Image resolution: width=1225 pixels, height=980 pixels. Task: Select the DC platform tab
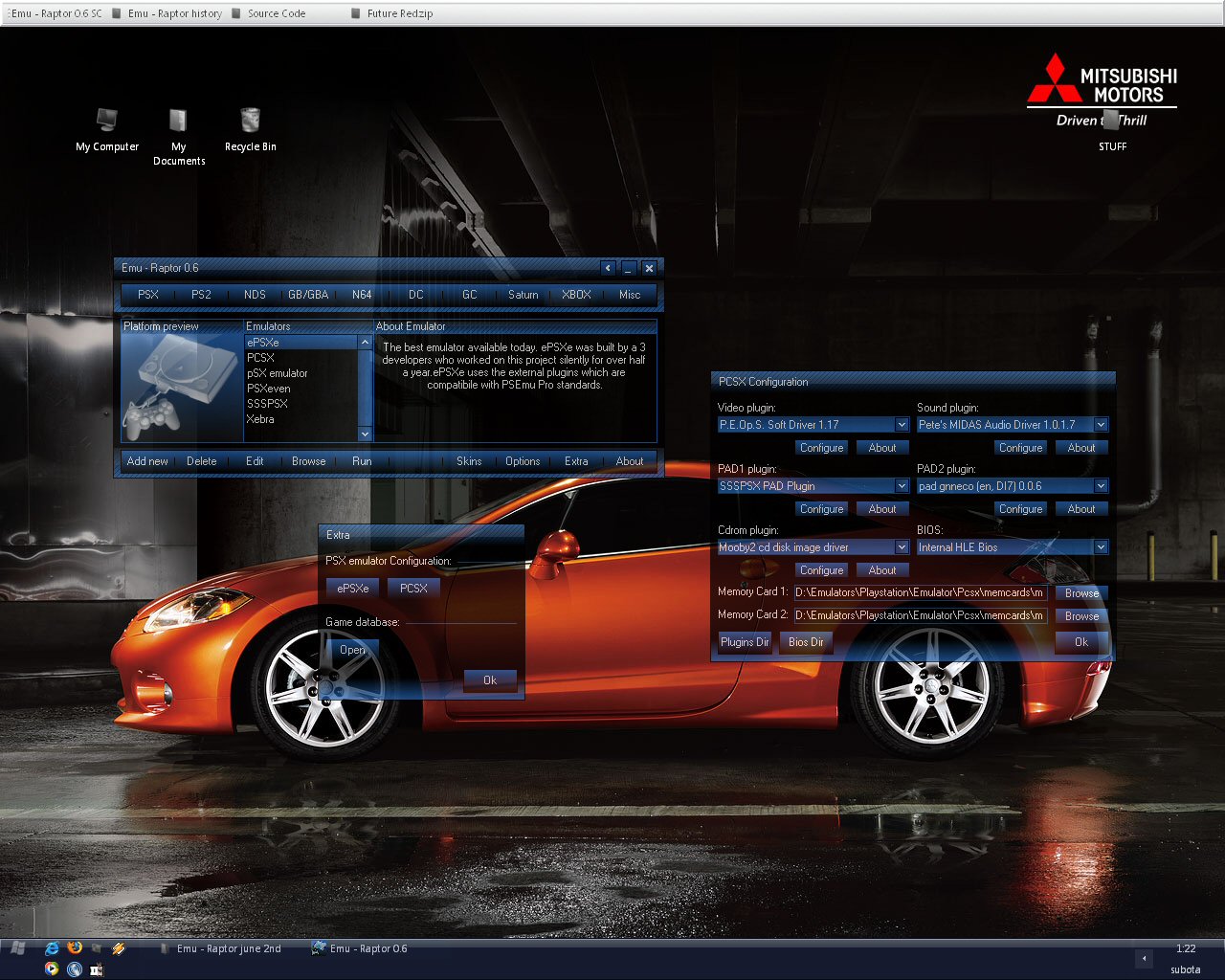point(415,295)
